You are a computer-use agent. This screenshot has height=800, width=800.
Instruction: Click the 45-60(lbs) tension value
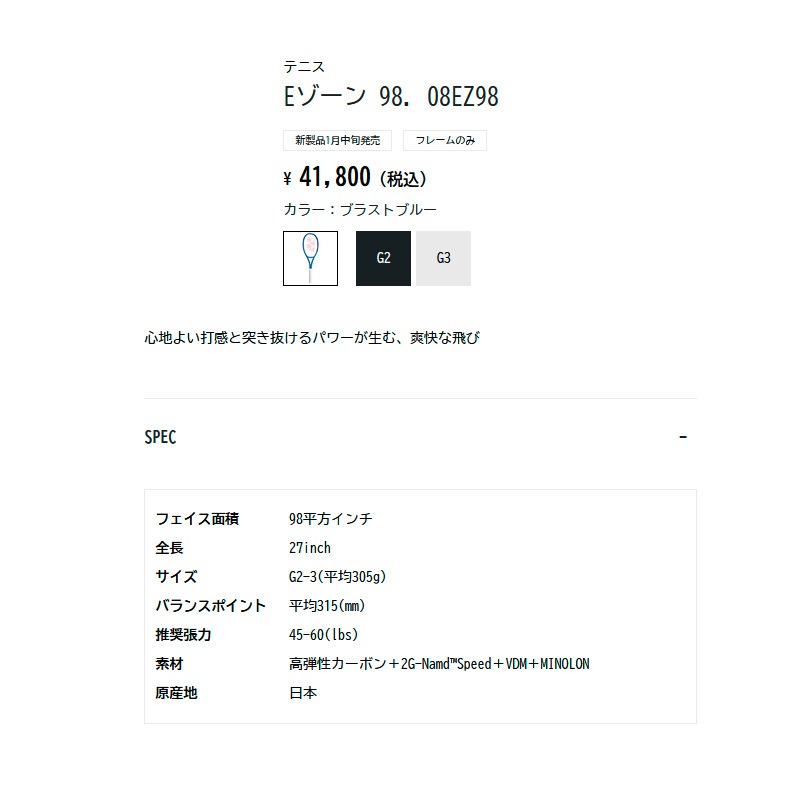323,635
